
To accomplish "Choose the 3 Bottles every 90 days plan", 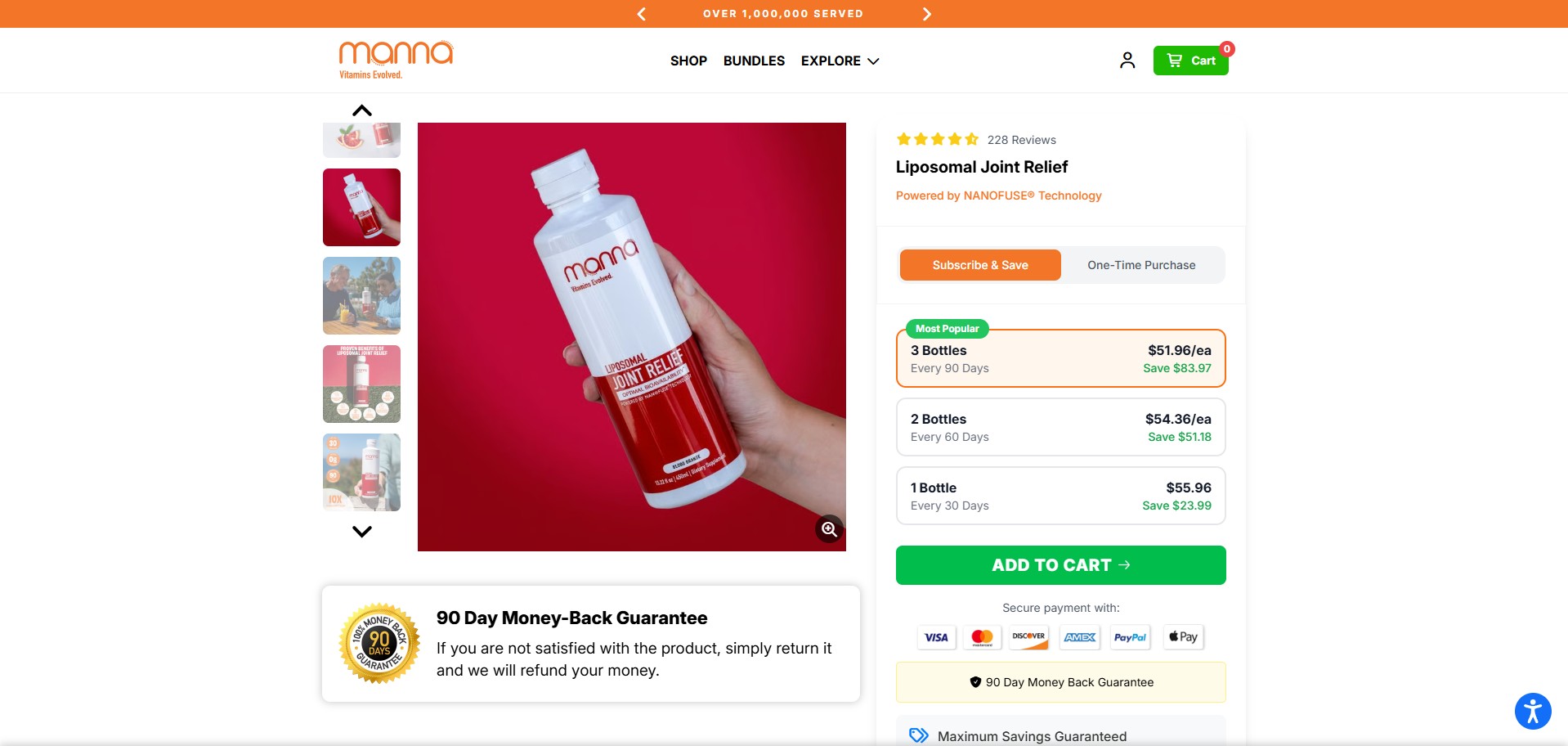I will point(1060,359).
